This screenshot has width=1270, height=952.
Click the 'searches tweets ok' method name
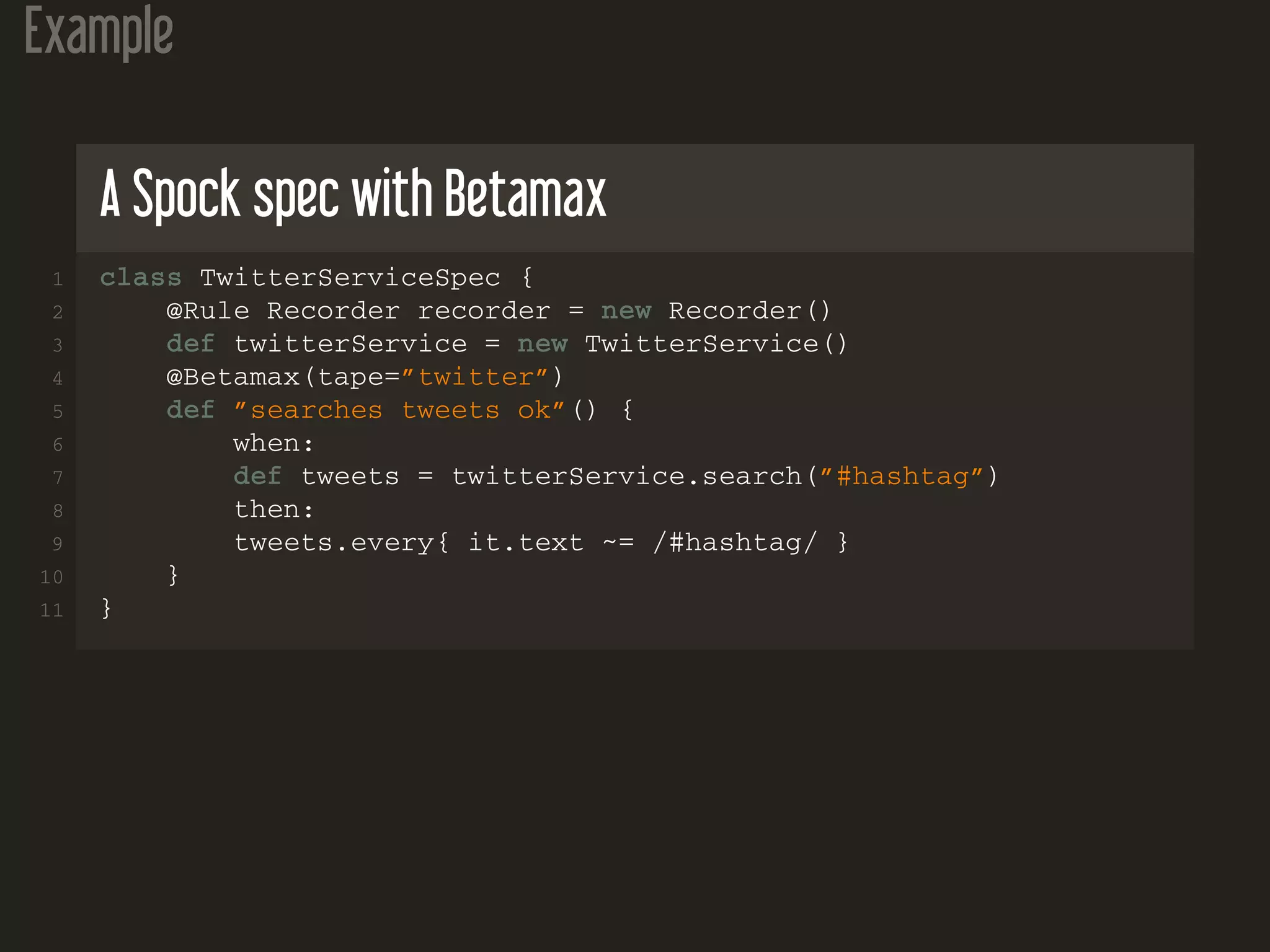coord(399,410)
